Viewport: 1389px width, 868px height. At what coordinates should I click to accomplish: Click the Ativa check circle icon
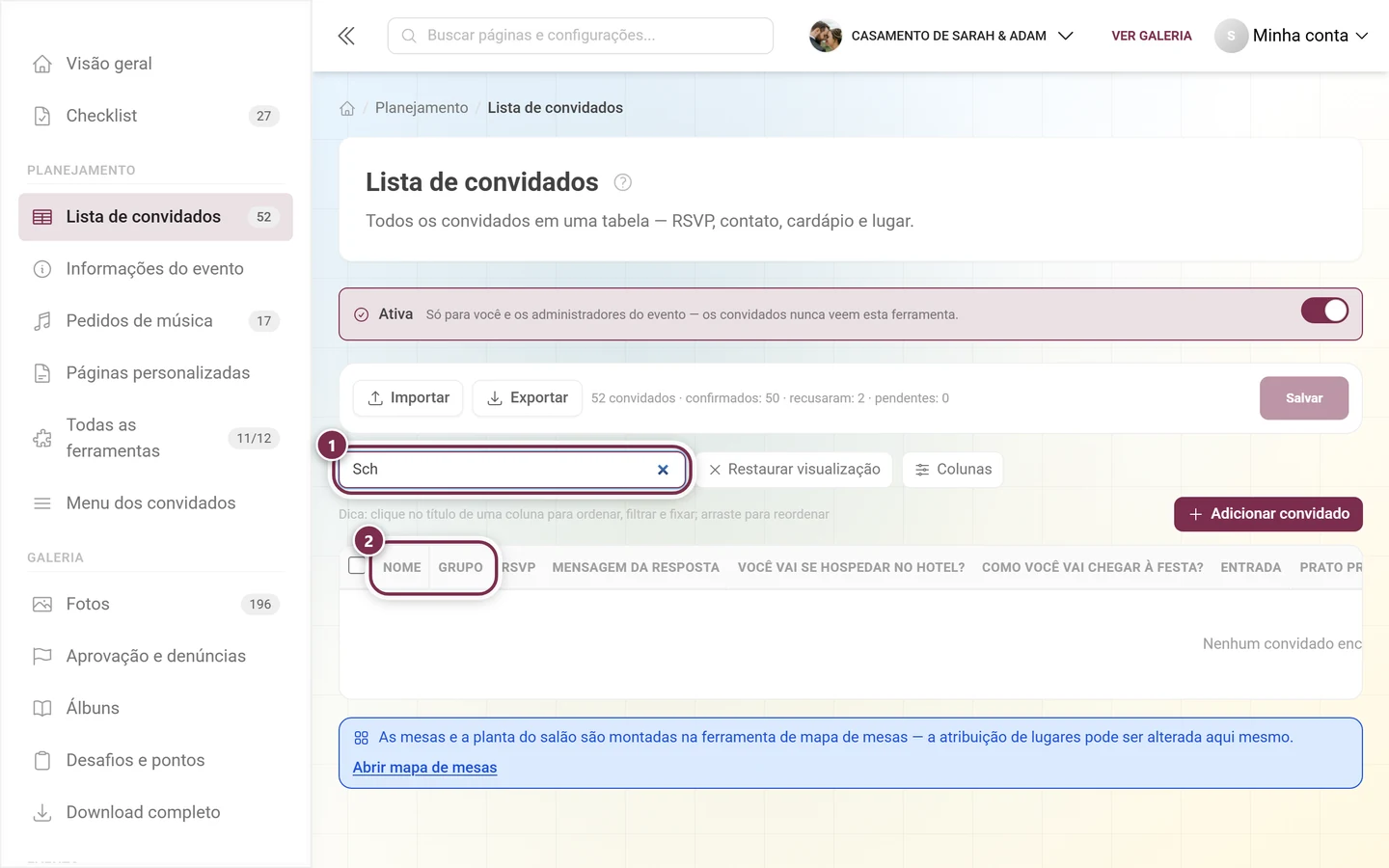(362, 314)
